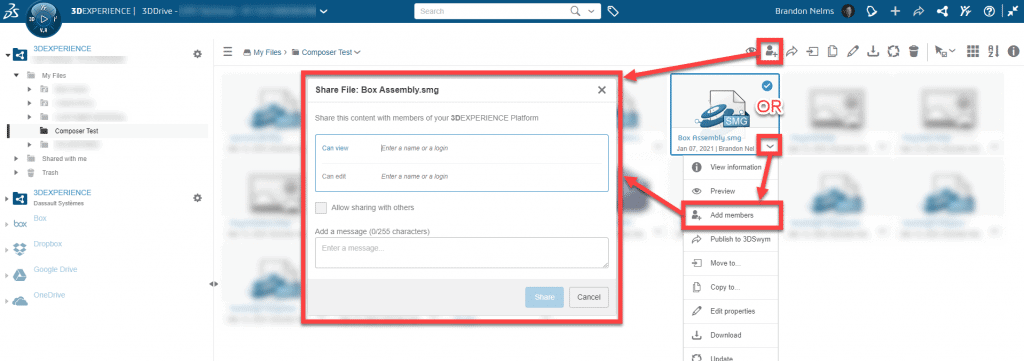Expand the Dropbox drive node
Viewport: 1024px width, 361px height.
click(7, 249)
